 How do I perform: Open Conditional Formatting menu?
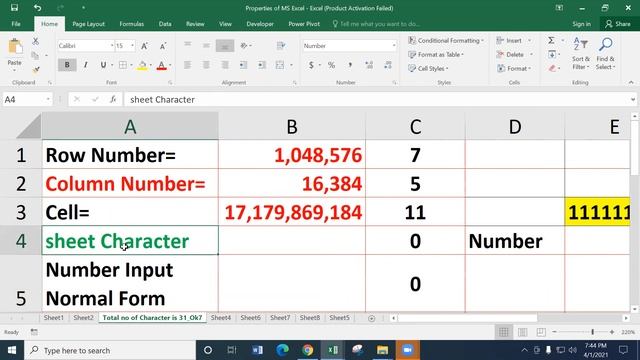pyautogui.click(x=446, y=40)
